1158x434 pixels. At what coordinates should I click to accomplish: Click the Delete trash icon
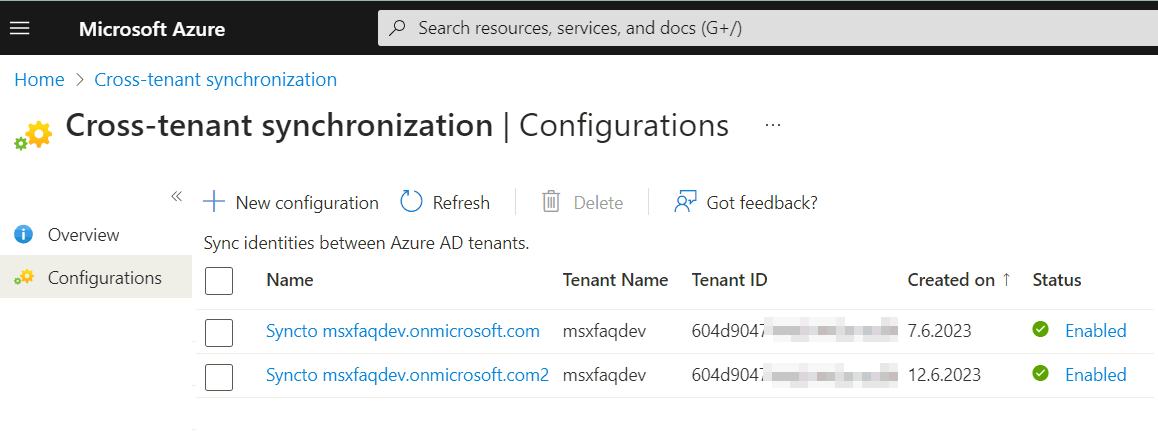click(551, 202)
